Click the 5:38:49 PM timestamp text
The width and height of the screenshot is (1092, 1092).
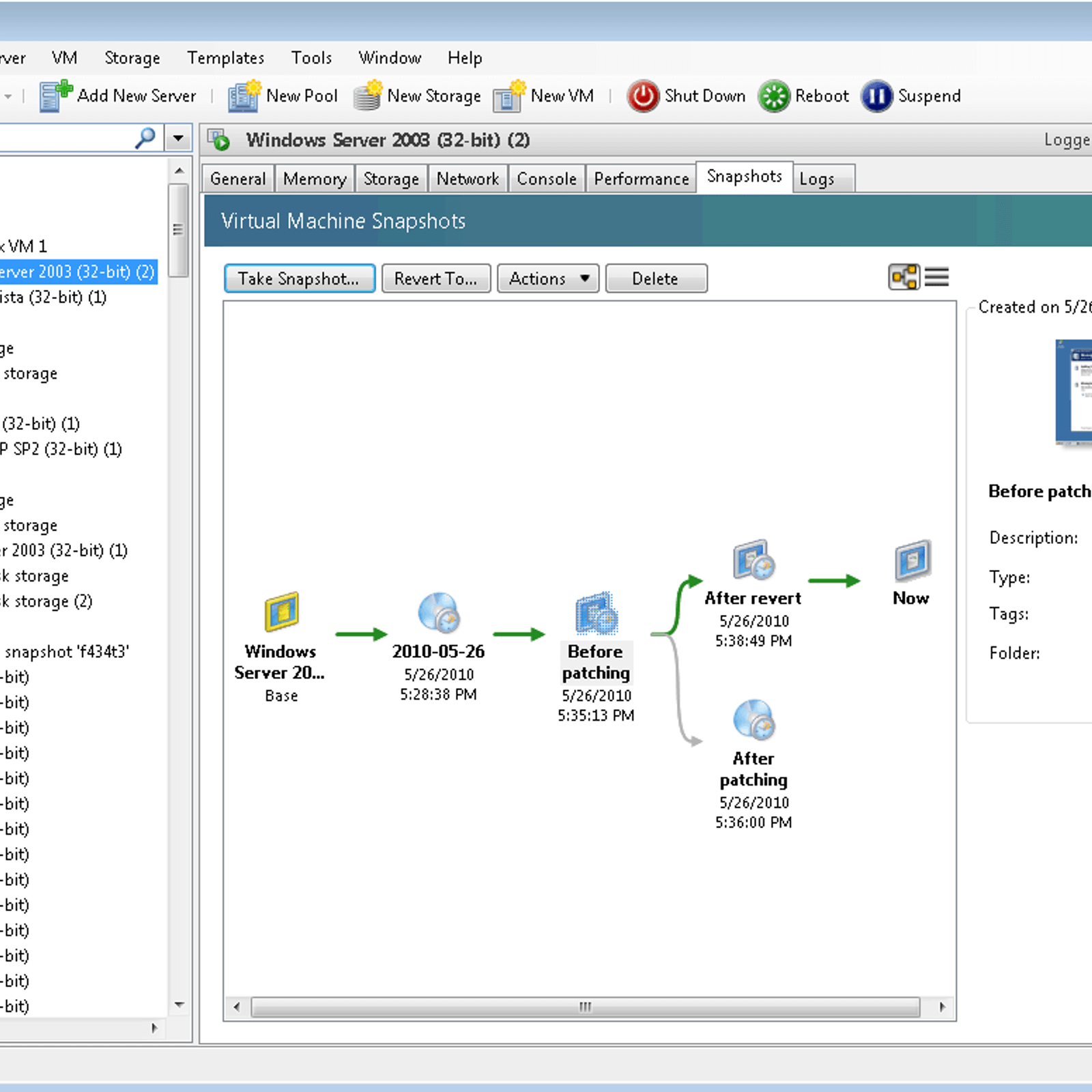click(x=753, y=641)
